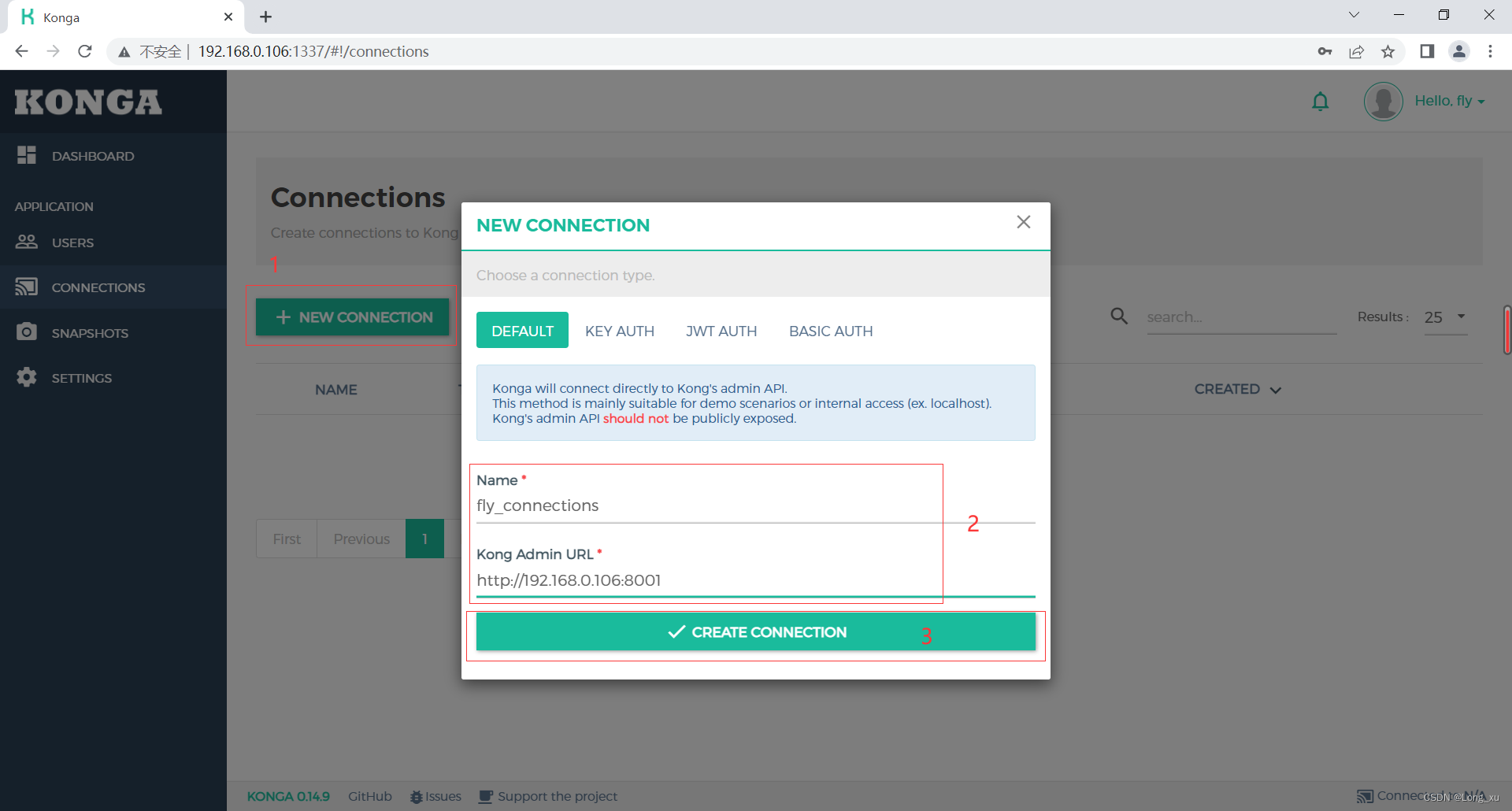Open the Dashboard sidebar icon
Viewport: 1512px width, 811px height.
(x=27, y=155)
